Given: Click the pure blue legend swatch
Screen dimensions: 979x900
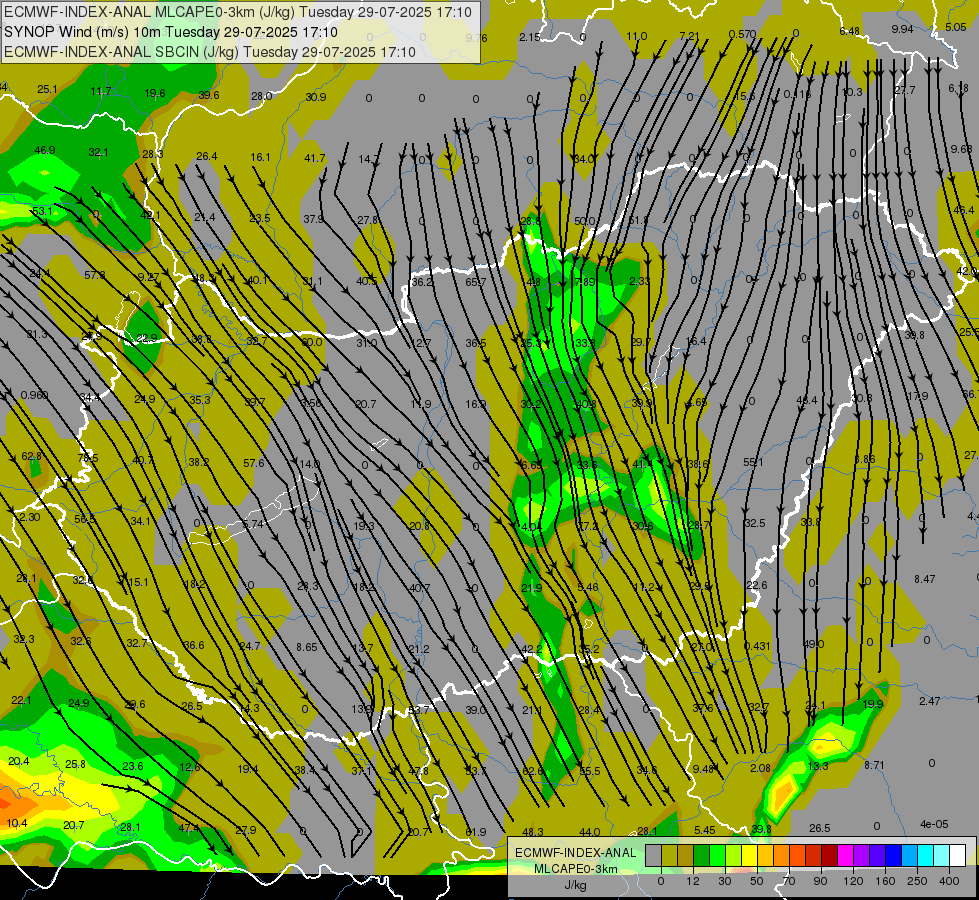Looking at the screenshot, I should point(893,855).
